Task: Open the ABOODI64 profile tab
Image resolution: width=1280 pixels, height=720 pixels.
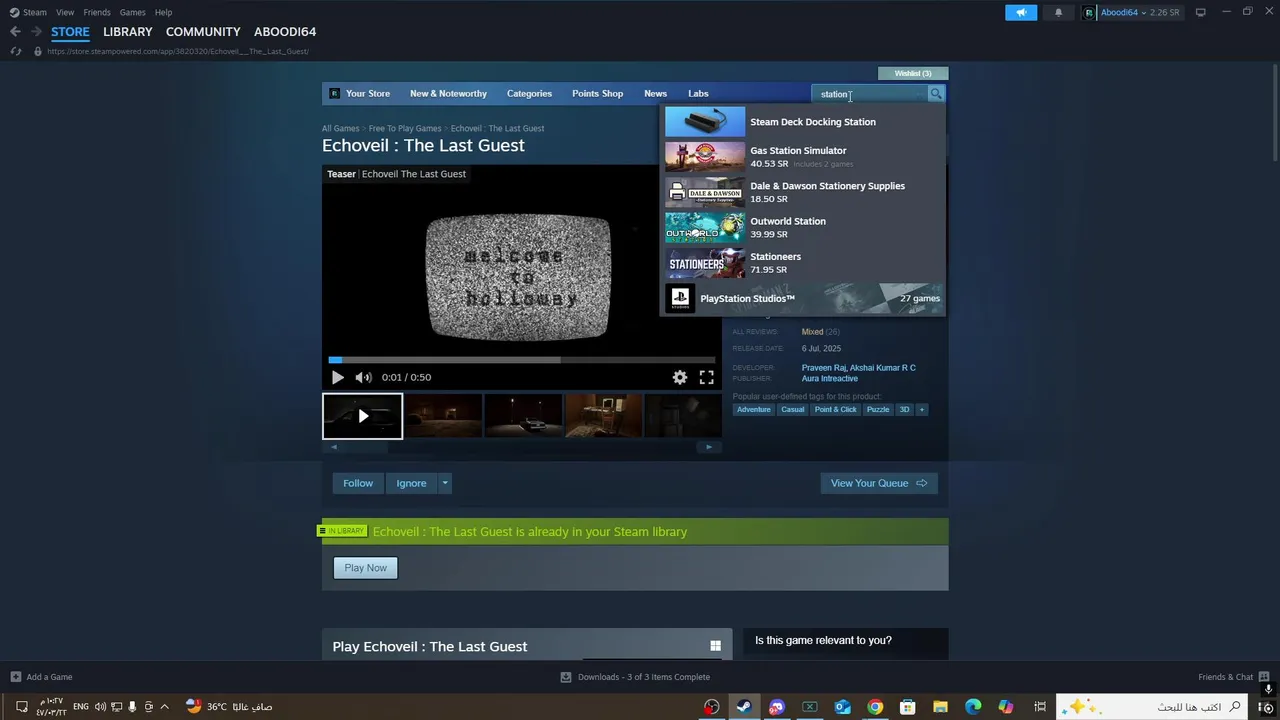Action: pyautogui.click(x=285, y=32)
